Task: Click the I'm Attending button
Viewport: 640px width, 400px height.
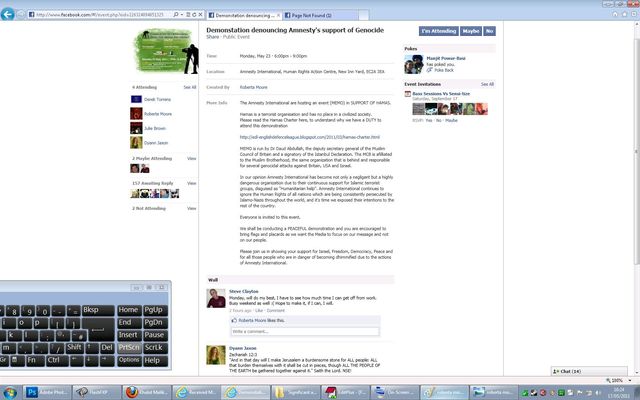Action: [436, 31]
